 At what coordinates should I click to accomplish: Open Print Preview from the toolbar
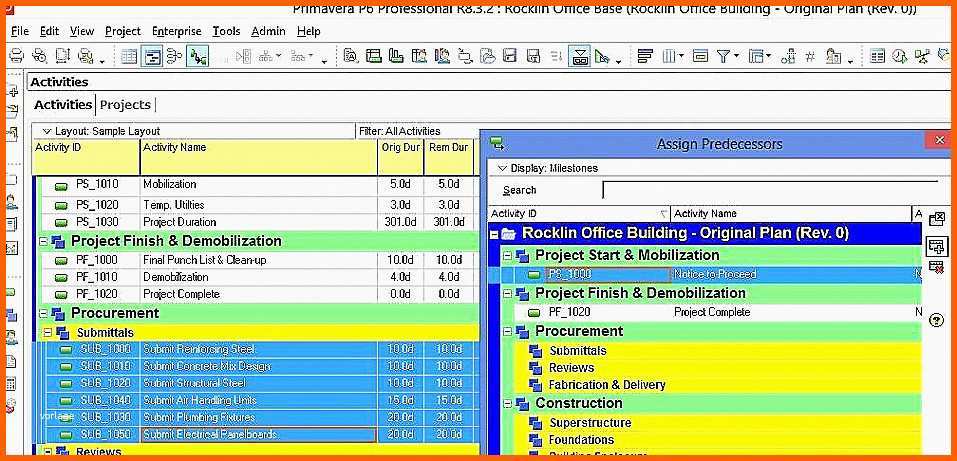[x=40, y=56]
